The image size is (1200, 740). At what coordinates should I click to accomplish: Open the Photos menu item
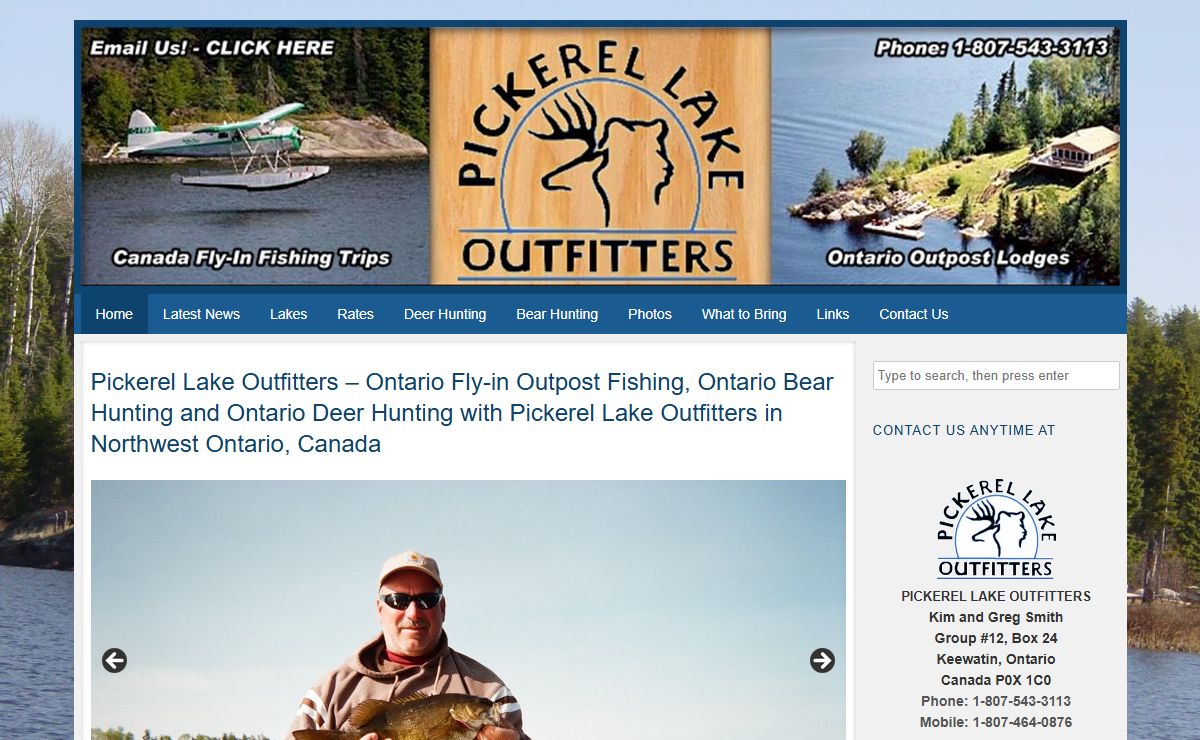[x=650, y=314]
